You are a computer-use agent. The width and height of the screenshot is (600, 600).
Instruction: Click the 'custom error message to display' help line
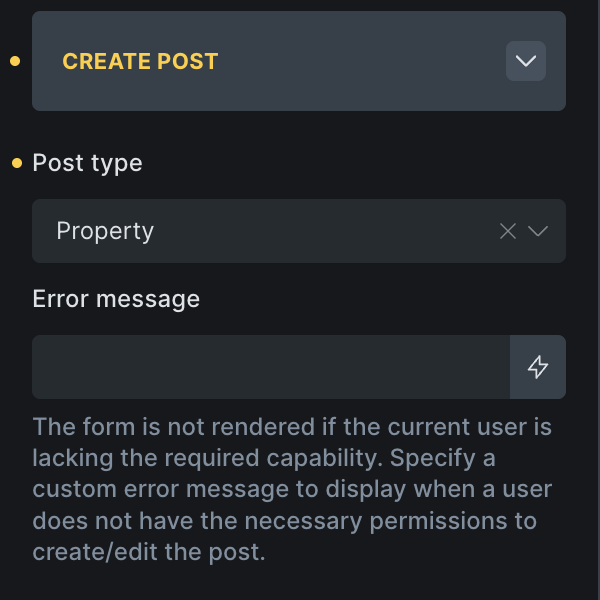point(292,490)
